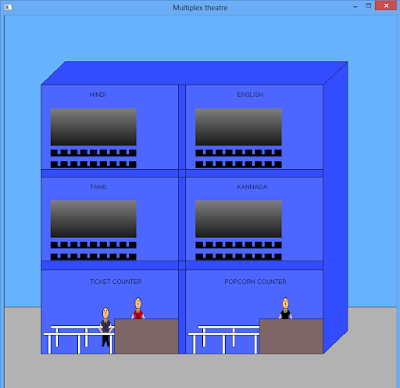This screenshot has width=400, height=388.
Task: Click the popcorn seller in black shirt
Action: [285, 308]
